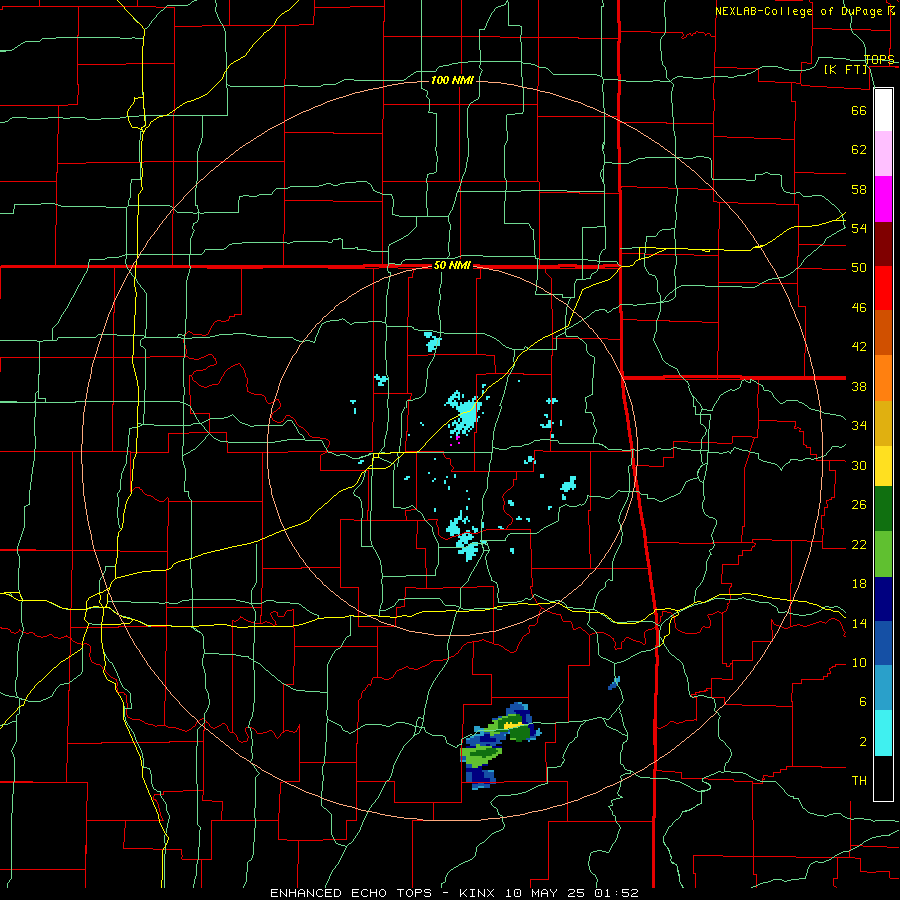Click the legend value '66'
The height and width of the screenshot is (900, 900).
(x=859, y=110)
